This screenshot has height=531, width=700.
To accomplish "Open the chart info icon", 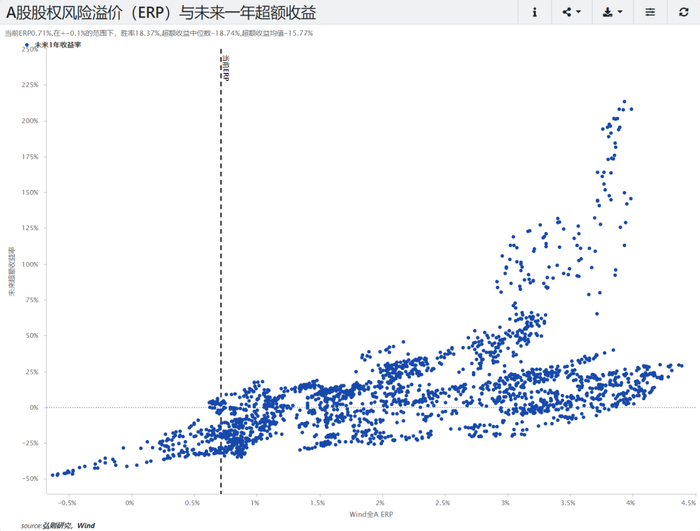I will (534, 12).
